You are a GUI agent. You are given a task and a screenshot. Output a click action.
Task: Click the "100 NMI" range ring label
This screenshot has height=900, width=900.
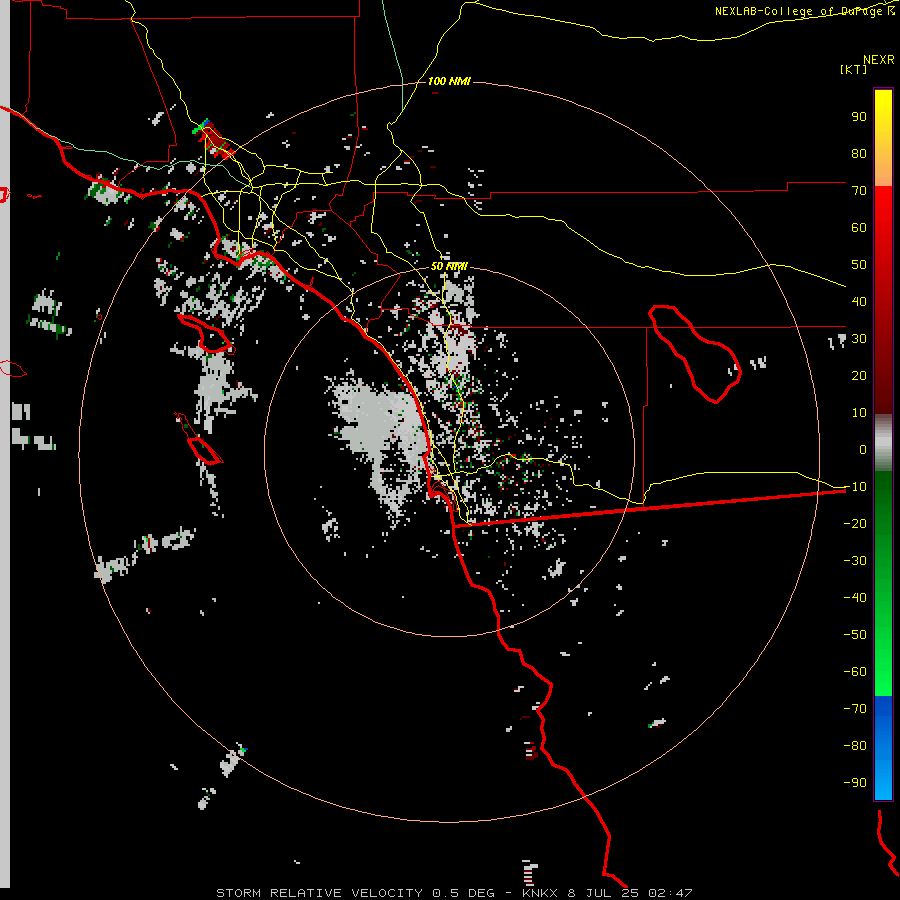(449, 82)
